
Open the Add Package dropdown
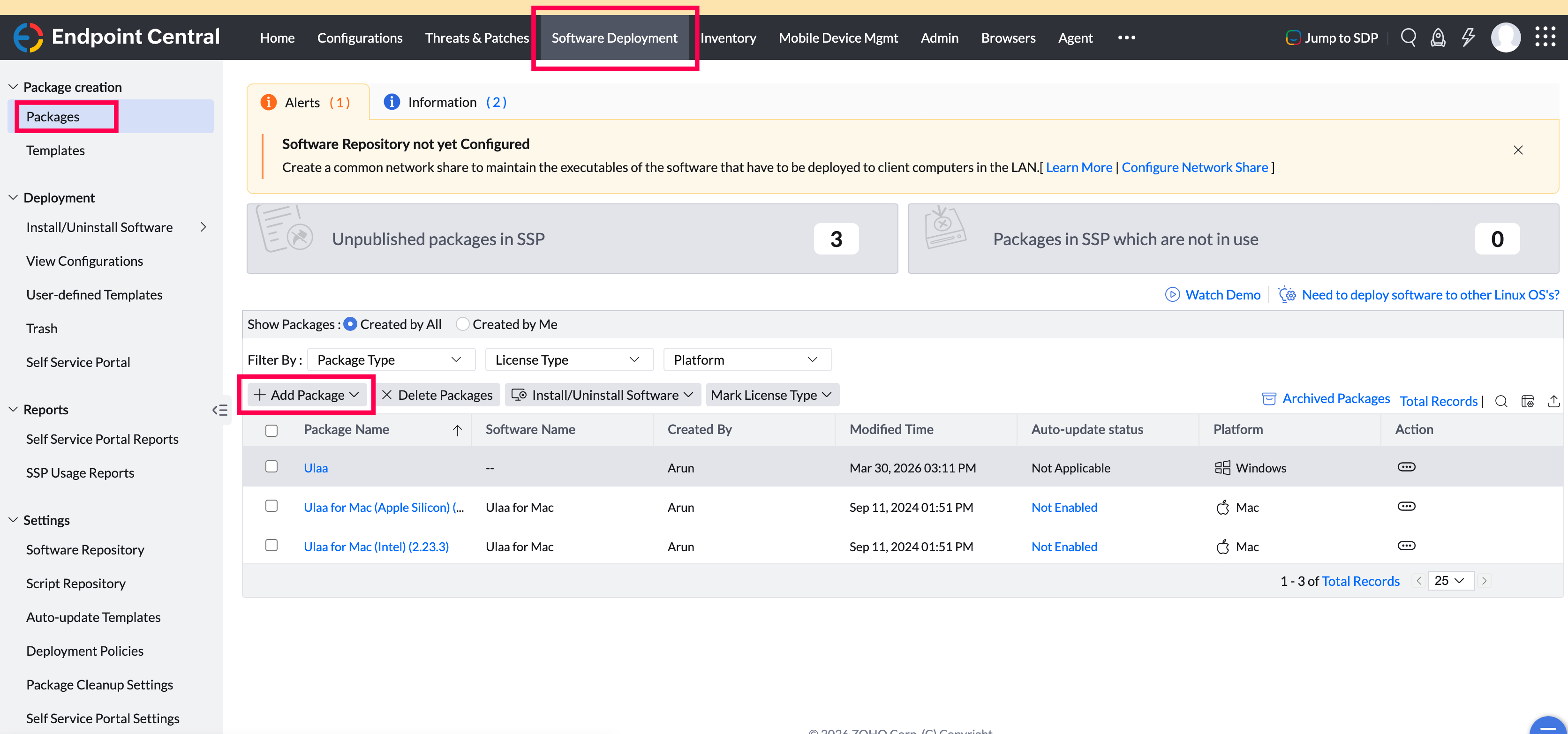click(307, 395)
